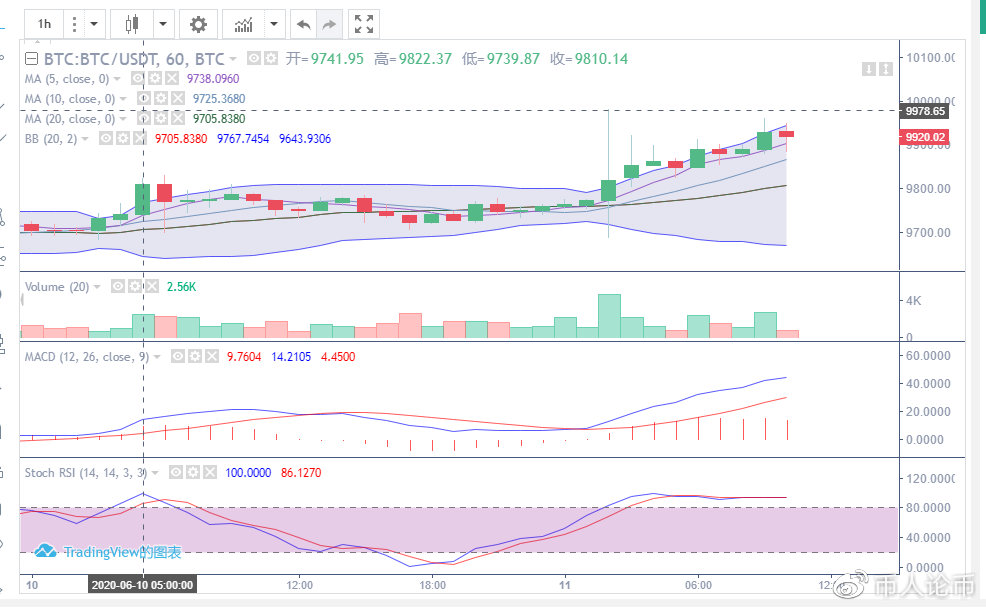
Task: Click the candlestick chart type icon
Action: tap(133, 23)
